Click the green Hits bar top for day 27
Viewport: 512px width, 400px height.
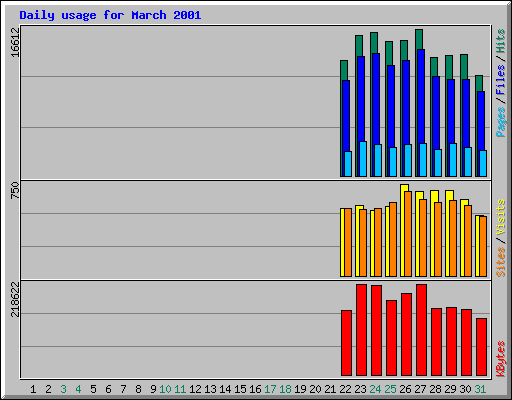pyautogui.click(x=419, y=39)
